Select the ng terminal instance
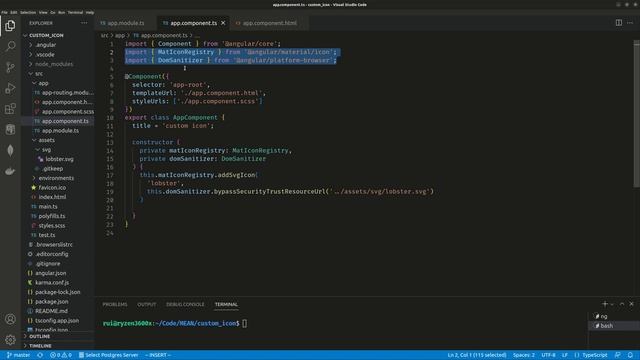Image resolution: width=640 pixels, height=360 pixels. pos(613,316)
